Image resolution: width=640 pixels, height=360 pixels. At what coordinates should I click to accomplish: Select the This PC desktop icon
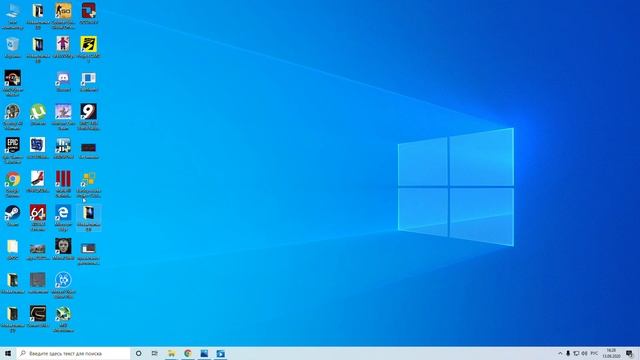point(13,11)
